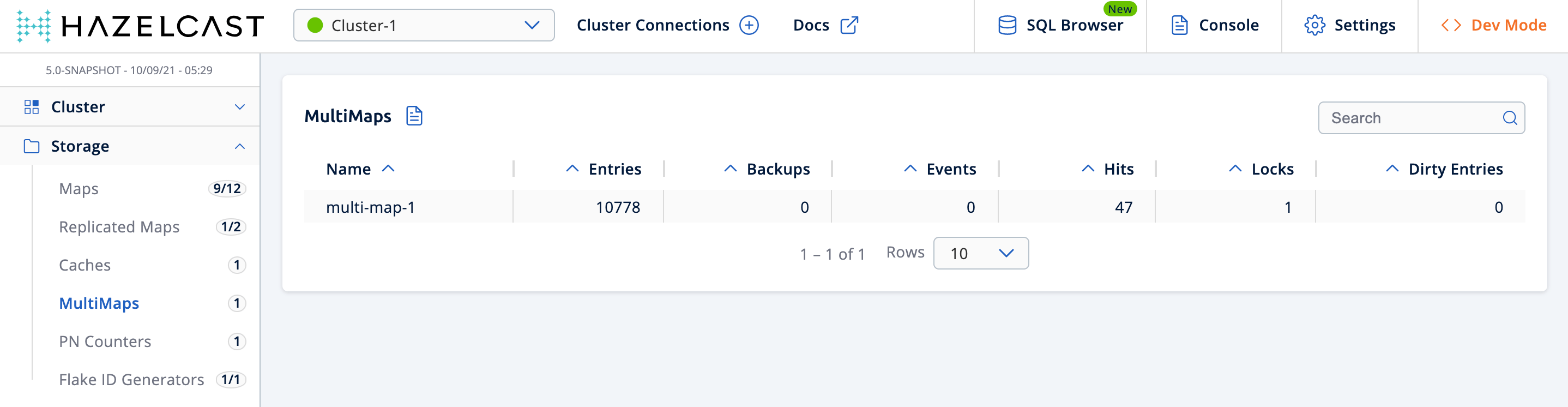Click the plus icon beside Cluster Connections
This screenshot has height=407, width=1568.
[749, 26]
